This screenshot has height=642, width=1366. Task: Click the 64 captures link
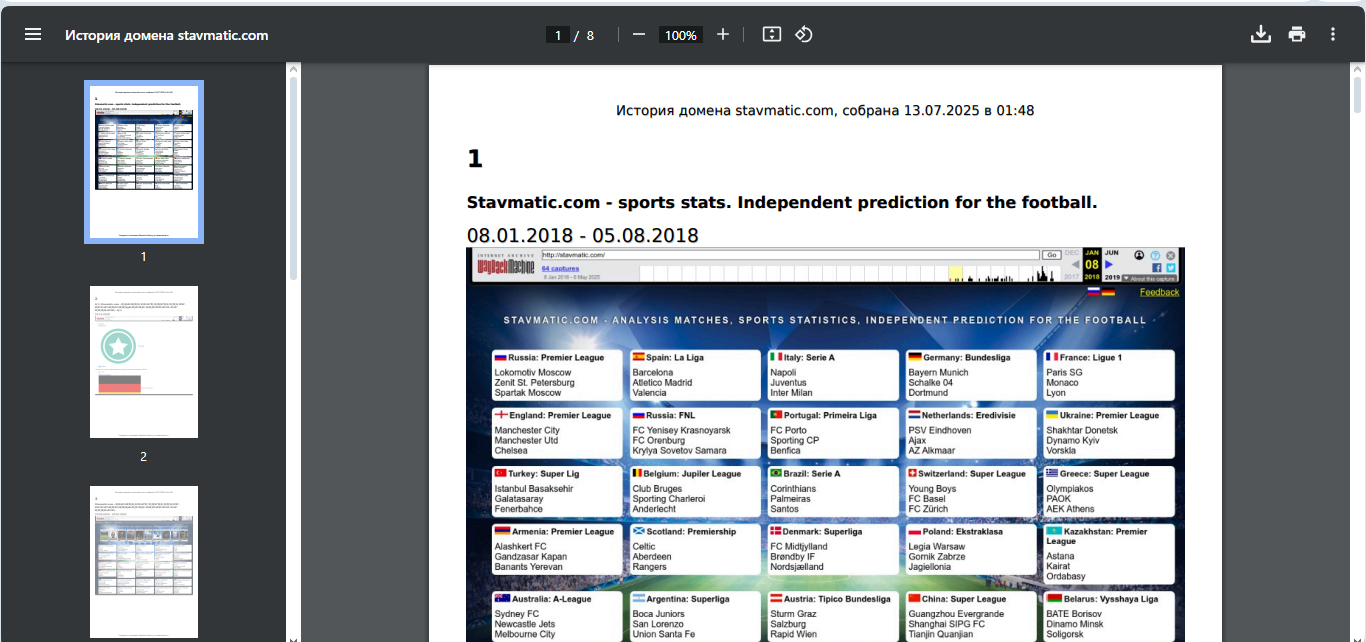(x=560, y=268)
